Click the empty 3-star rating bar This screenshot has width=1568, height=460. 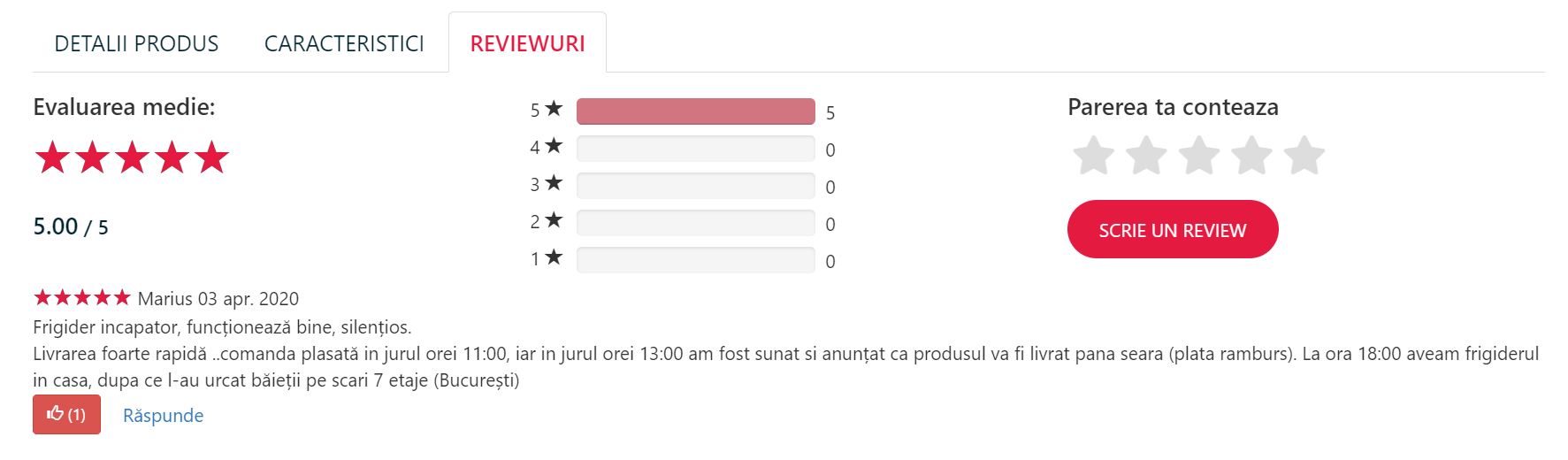click(x=696, y=186)
